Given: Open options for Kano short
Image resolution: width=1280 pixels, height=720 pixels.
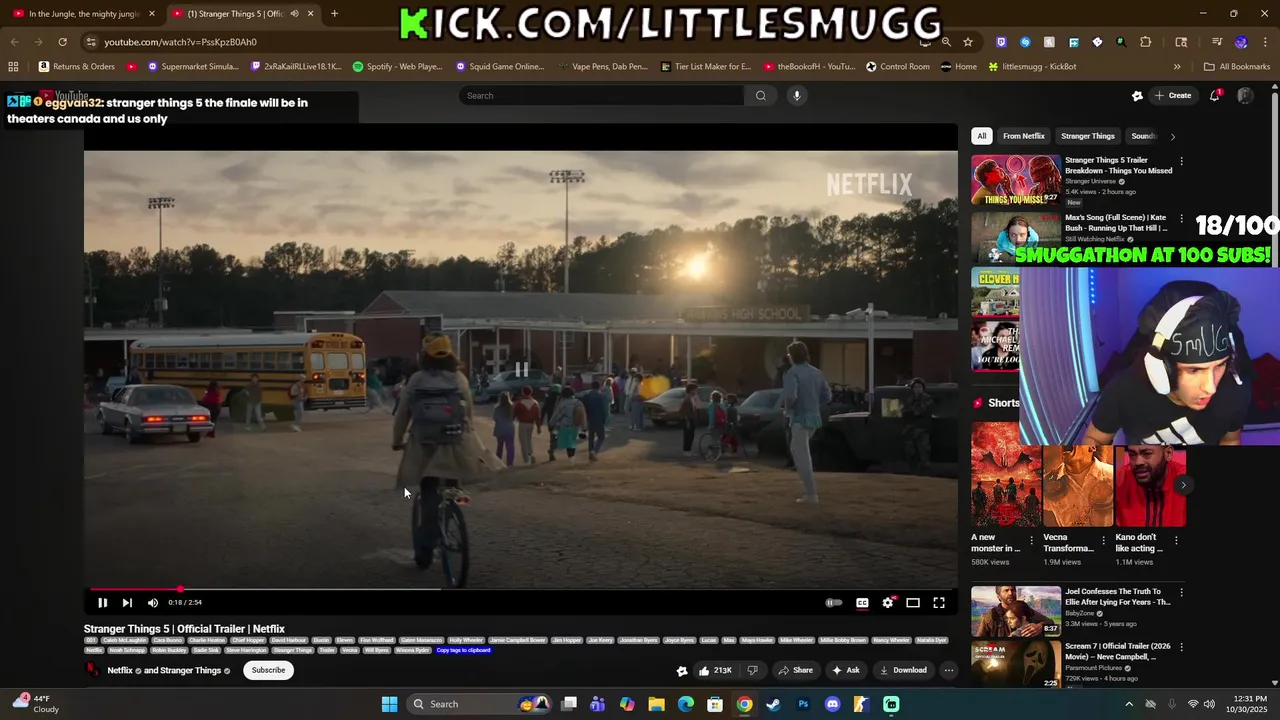Looking at the screenshot, I should (x=1176, y=540).
